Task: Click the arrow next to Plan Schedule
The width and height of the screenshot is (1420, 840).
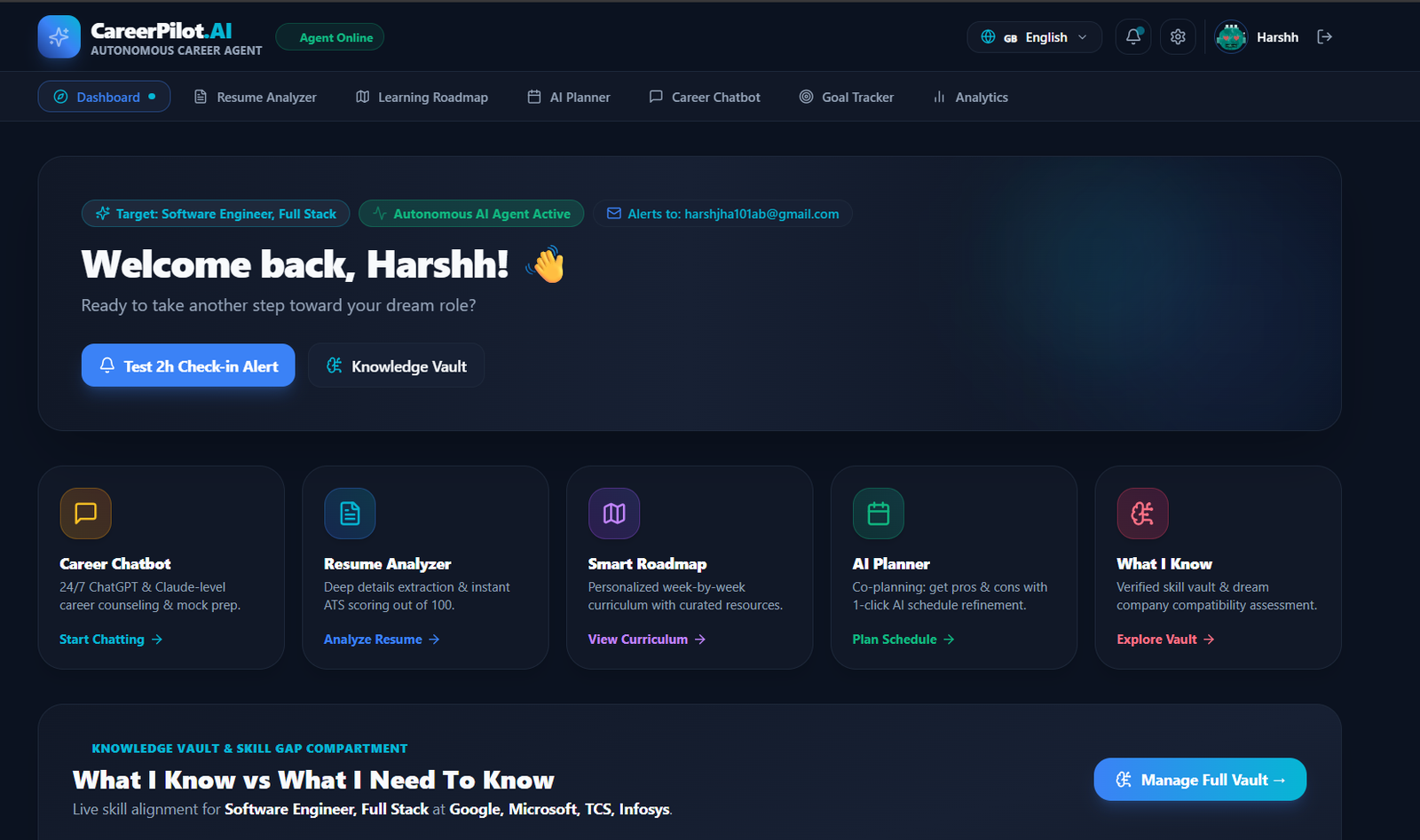Action: point(949,640)
